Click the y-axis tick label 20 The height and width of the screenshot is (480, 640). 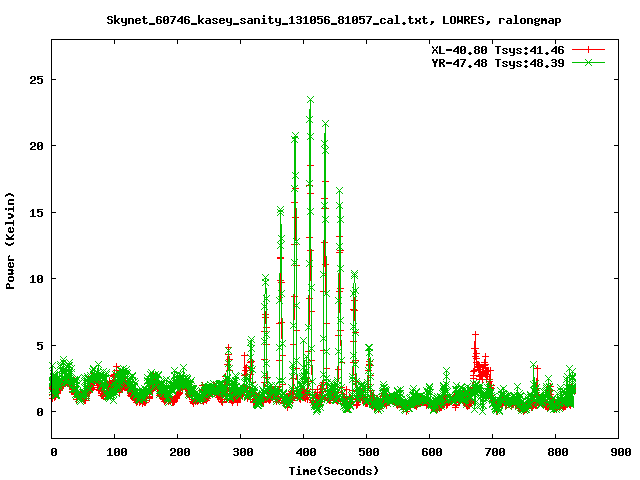36,146
